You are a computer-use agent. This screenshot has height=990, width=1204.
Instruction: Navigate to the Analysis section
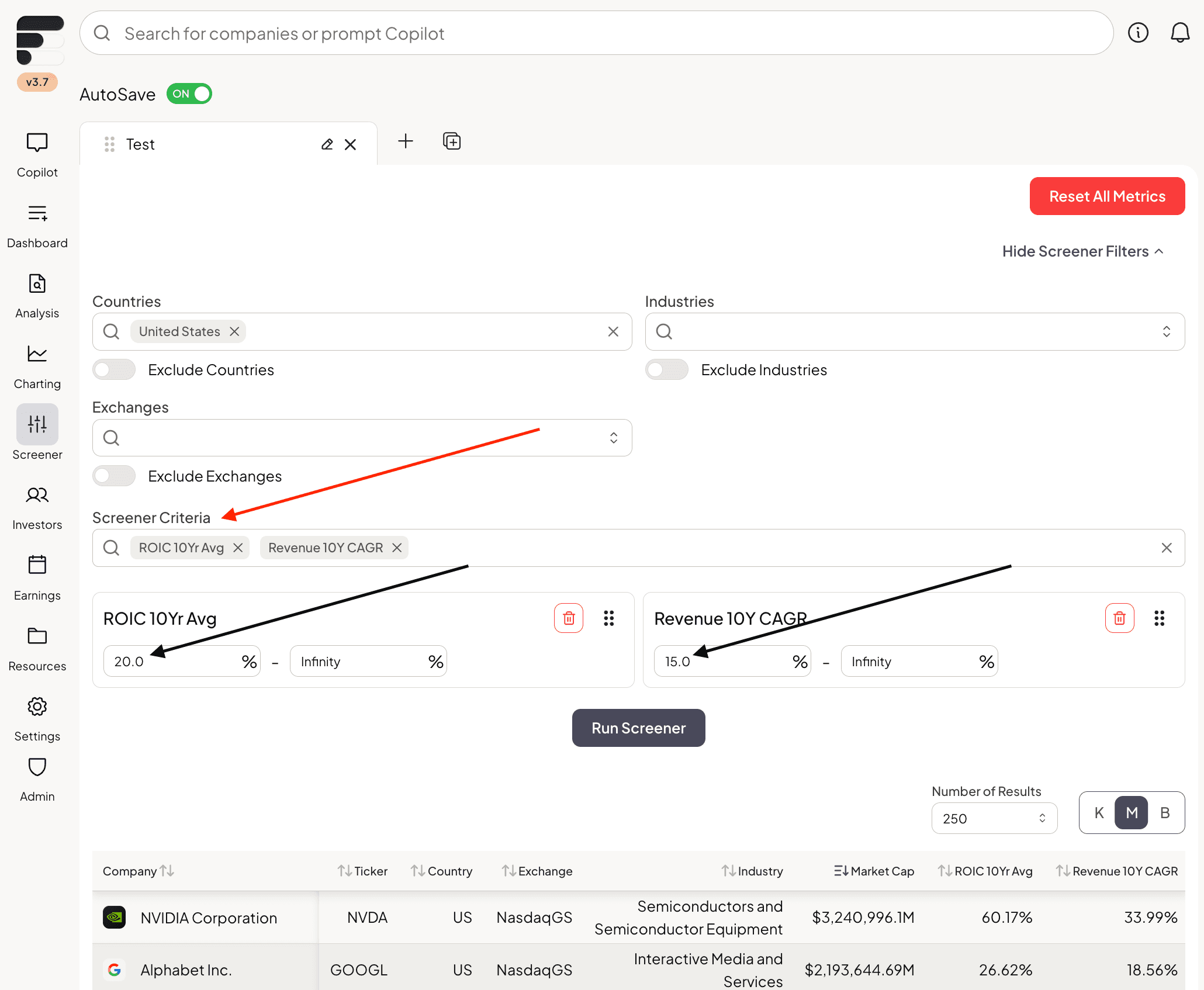pos(37,295)
